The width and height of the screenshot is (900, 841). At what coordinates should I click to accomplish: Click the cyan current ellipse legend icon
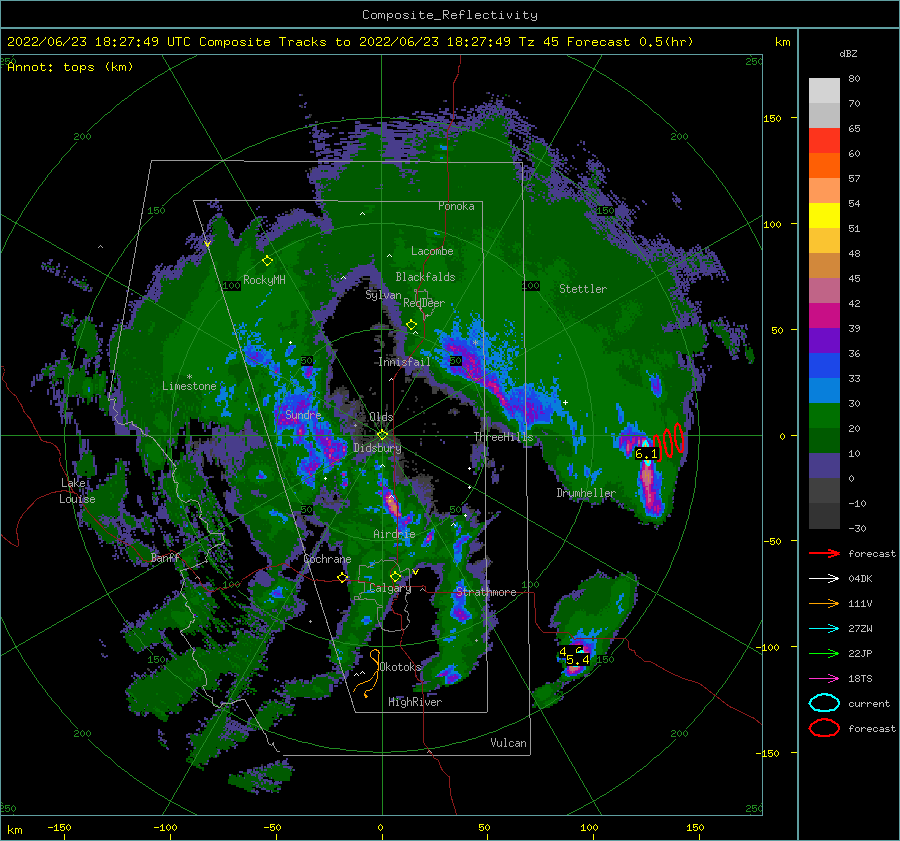coord(824,703)
